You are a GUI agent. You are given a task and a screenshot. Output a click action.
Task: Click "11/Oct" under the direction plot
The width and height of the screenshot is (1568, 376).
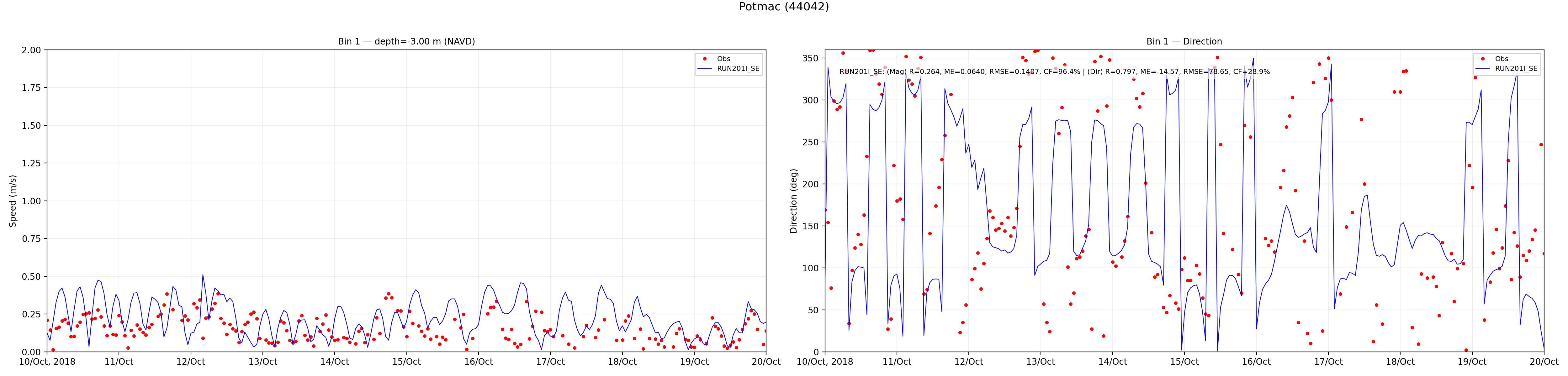(x=897, y=362)
